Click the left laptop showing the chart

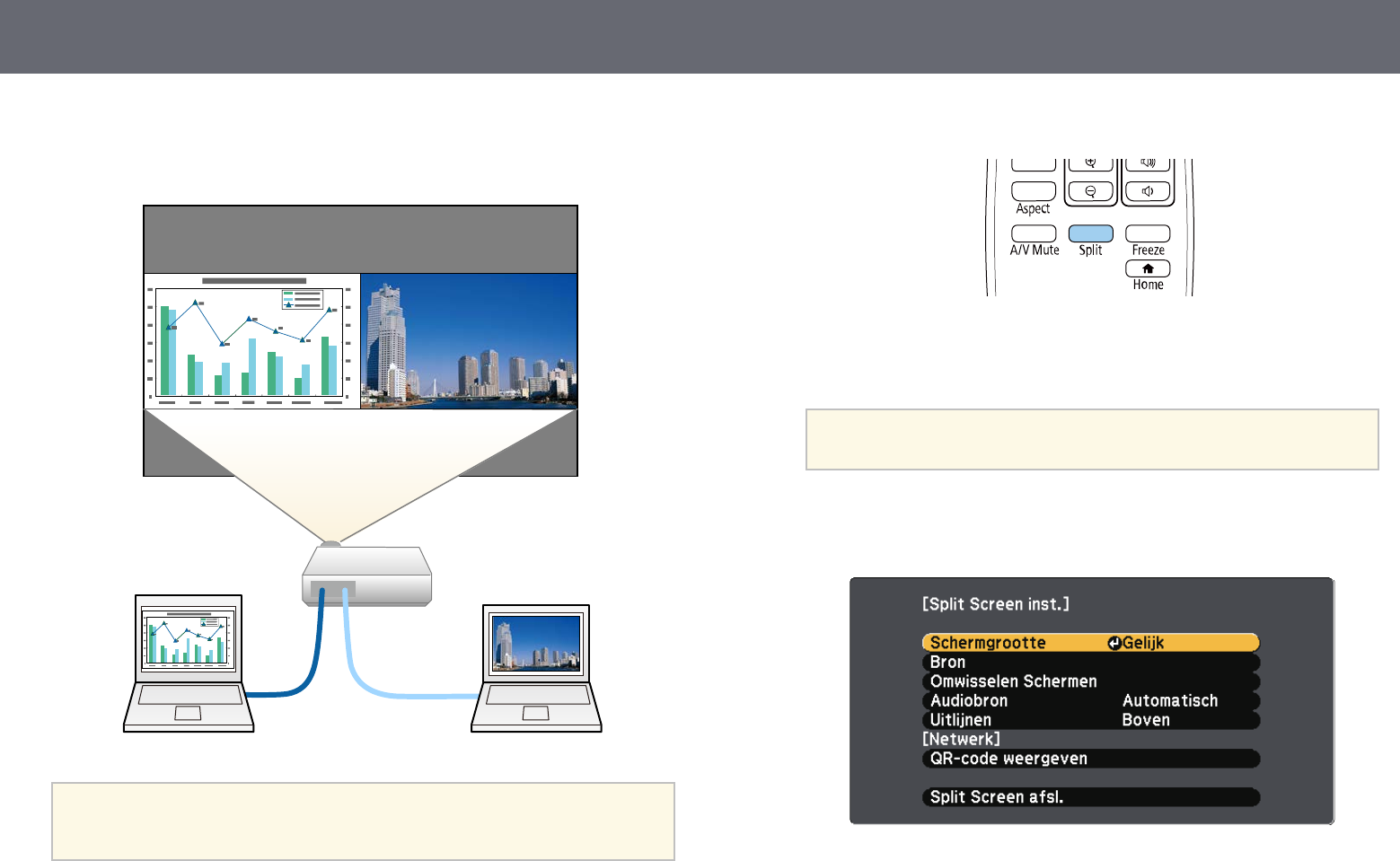pyautogui.click(x=189, y=663)
